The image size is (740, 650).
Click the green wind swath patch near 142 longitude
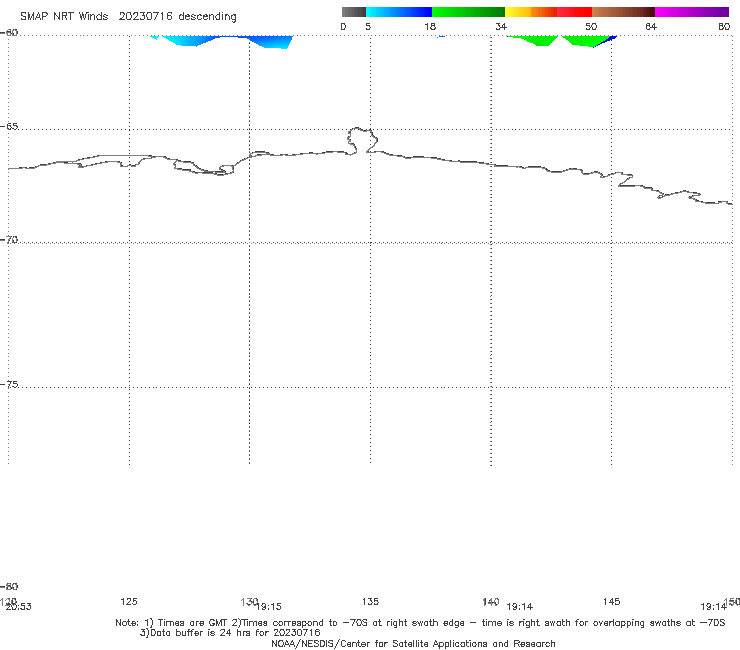536,40
